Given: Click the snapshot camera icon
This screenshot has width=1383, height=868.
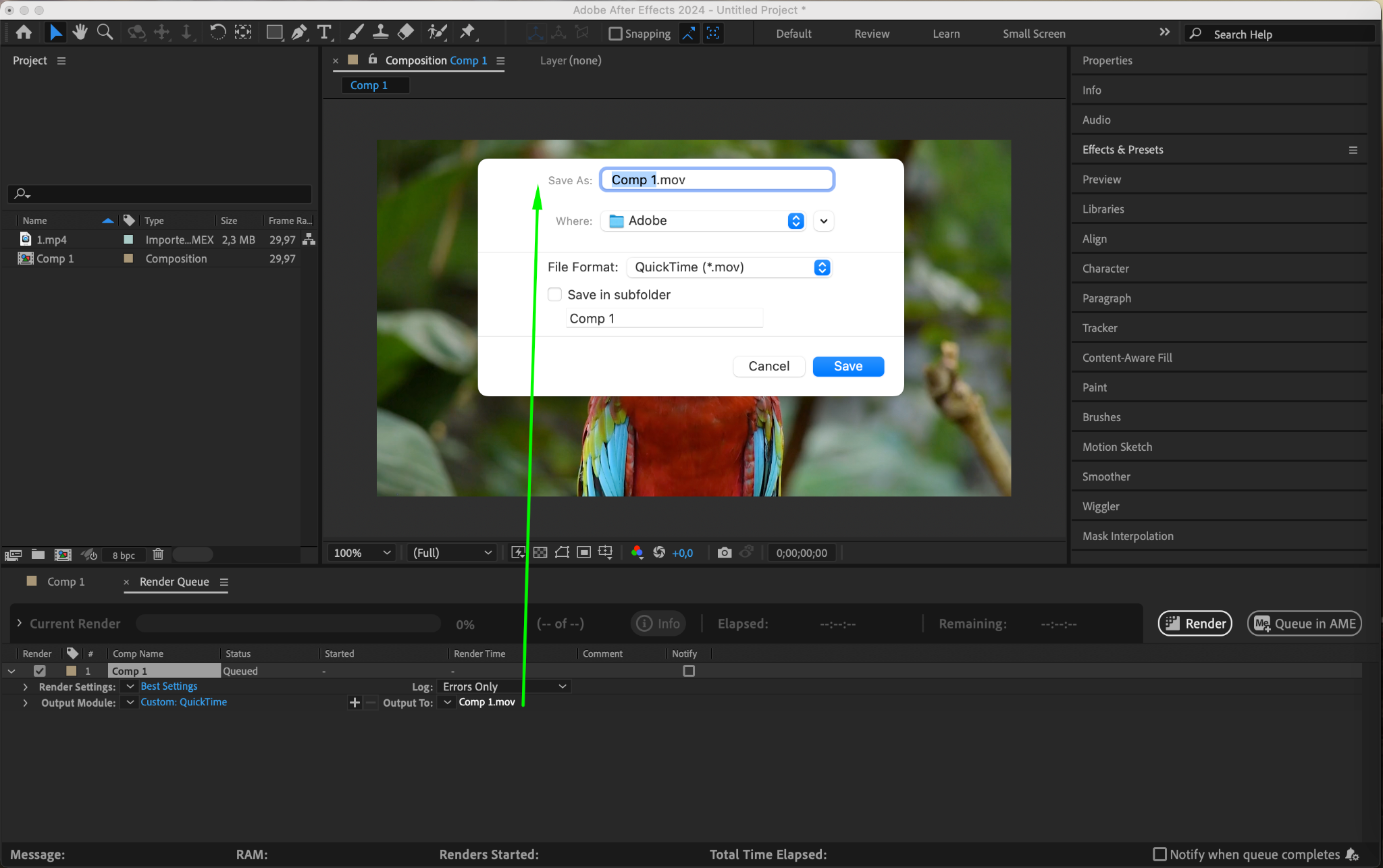Looking at the screenshot, I should (724, 553).
